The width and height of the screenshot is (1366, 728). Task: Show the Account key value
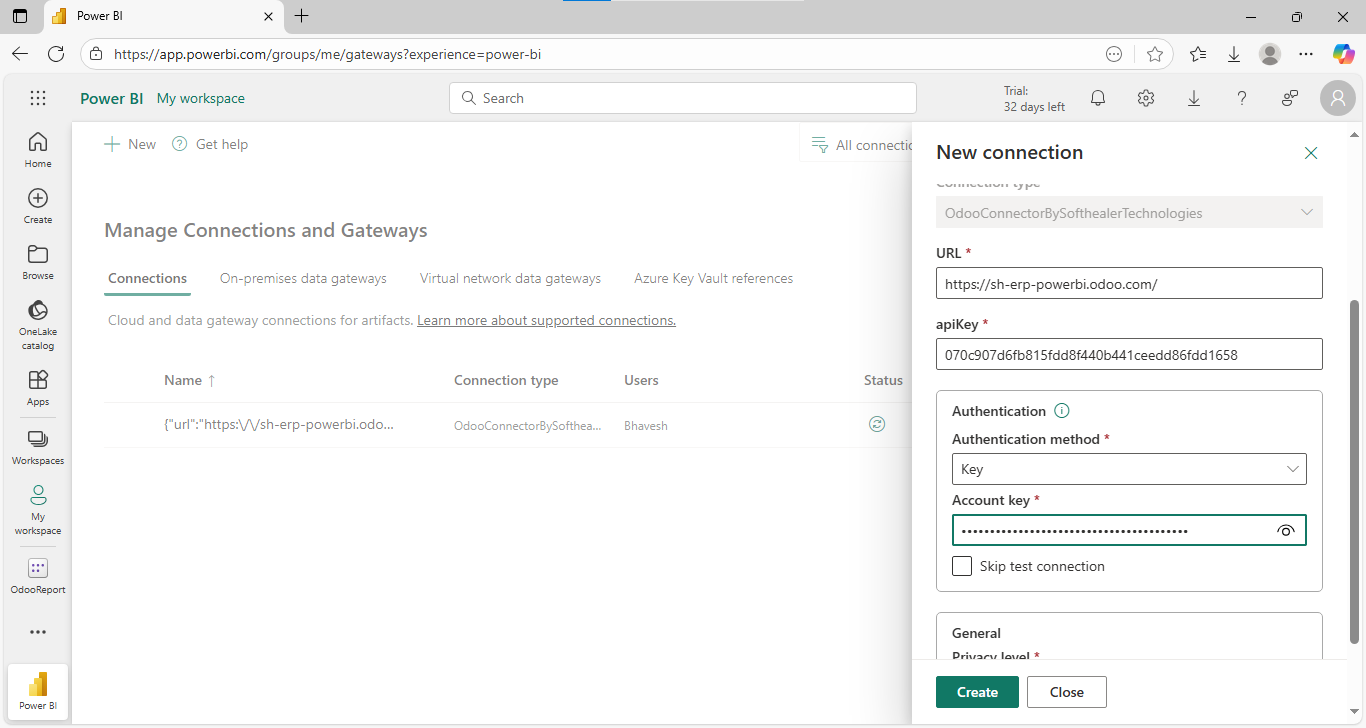pos(1286,531)
